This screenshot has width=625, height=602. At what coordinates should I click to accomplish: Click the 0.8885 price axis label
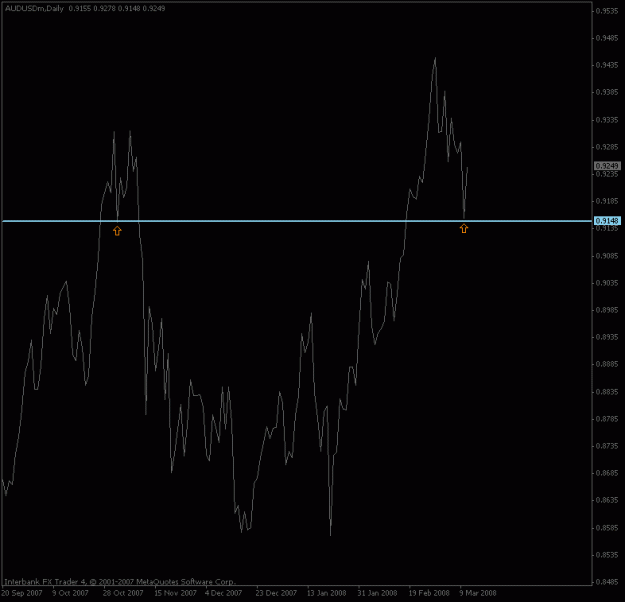point(607,364)
